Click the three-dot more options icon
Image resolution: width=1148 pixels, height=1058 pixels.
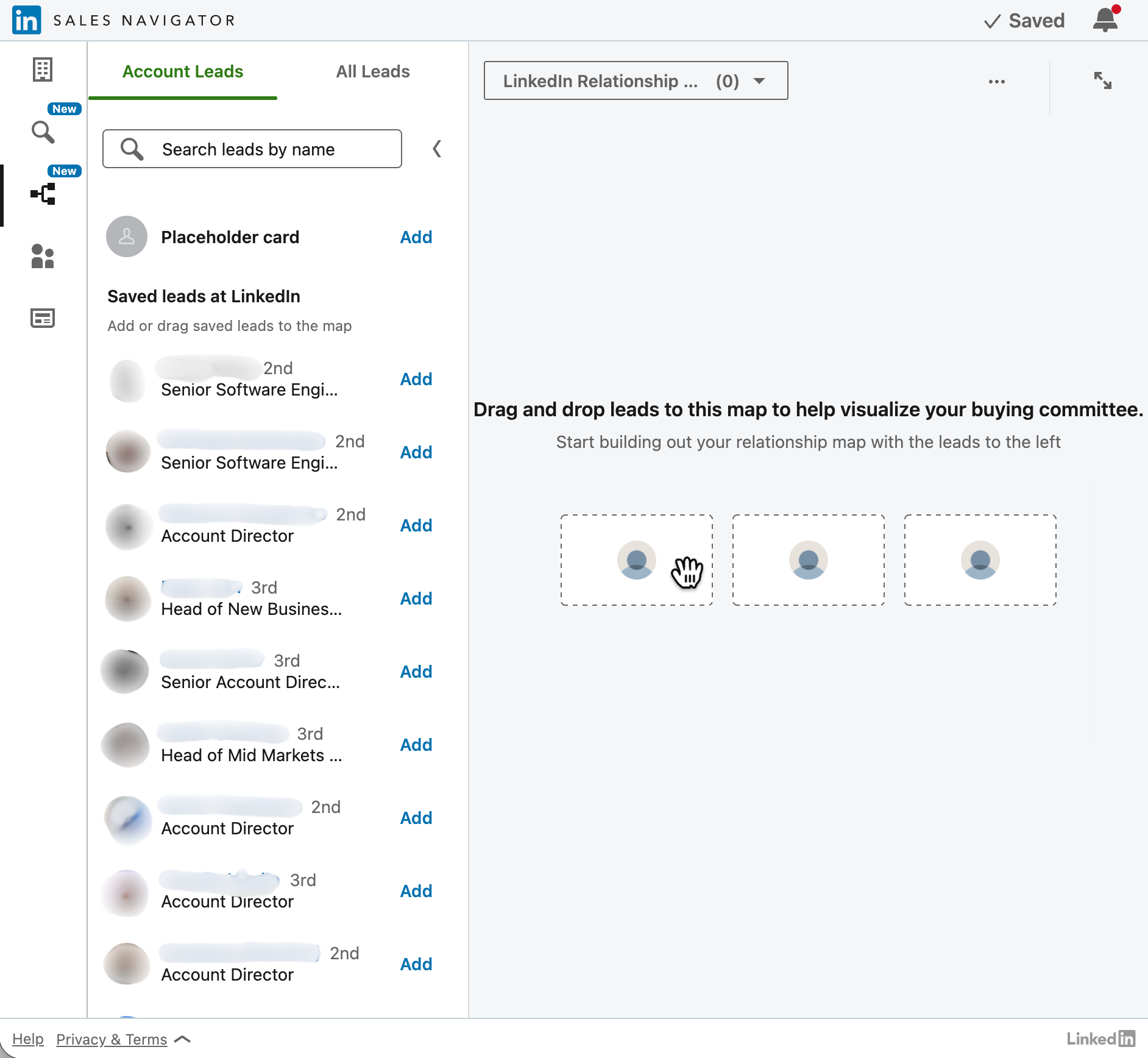click(997, 81)
